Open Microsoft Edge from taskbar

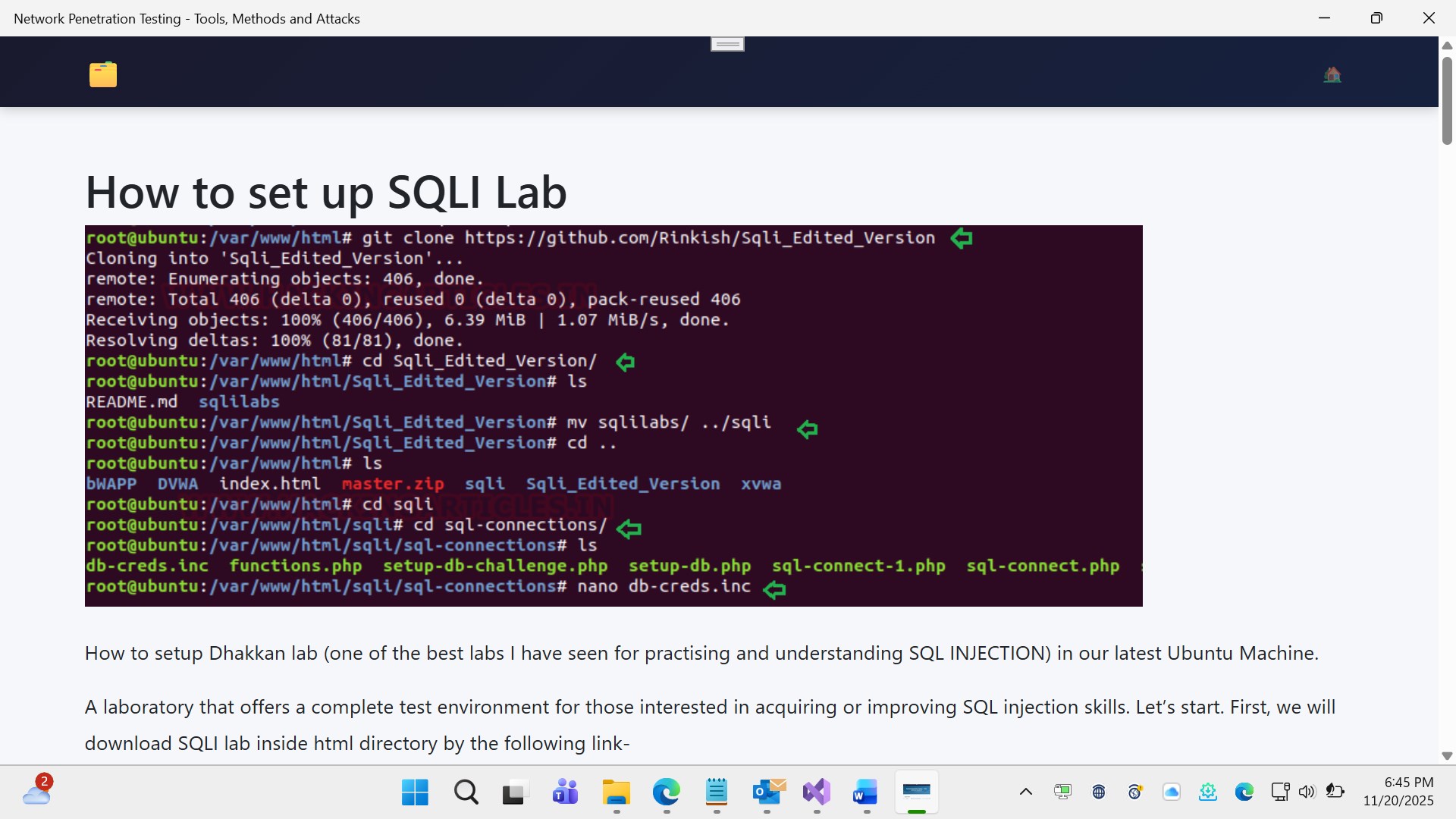[x=667, y=792]
